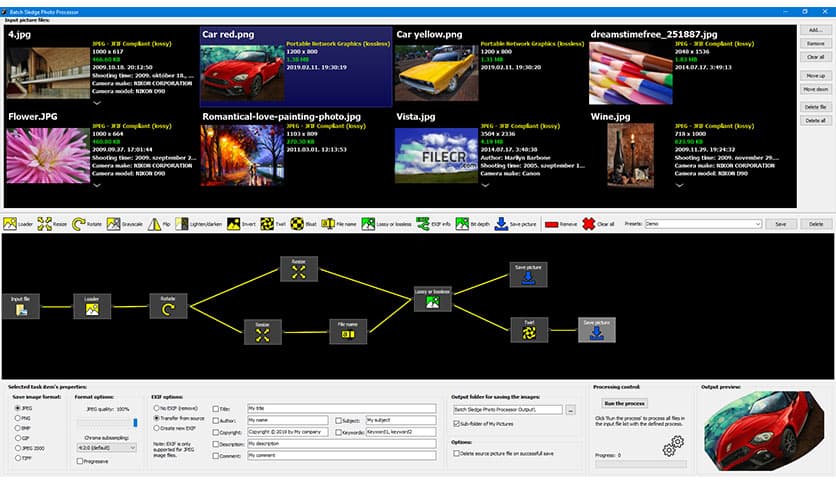
Task: Click the Run the process button
Action: click(x=624, y=404)
